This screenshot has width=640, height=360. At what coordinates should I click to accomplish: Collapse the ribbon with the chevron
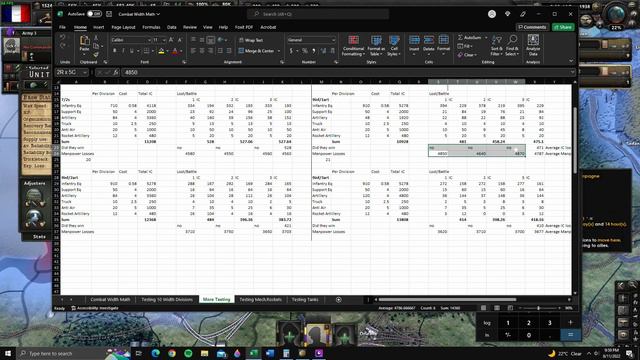click(571, 61)
